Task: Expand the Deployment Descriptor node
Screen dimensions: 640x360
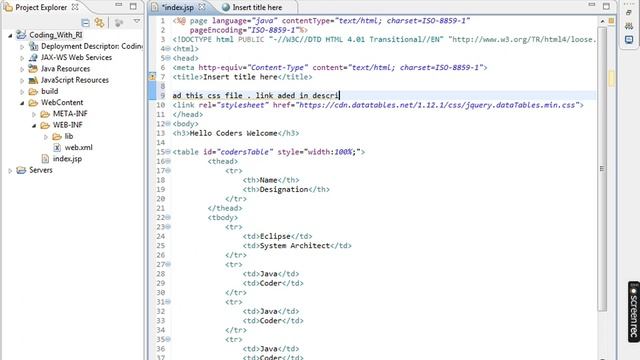Action: click(22, 47)
